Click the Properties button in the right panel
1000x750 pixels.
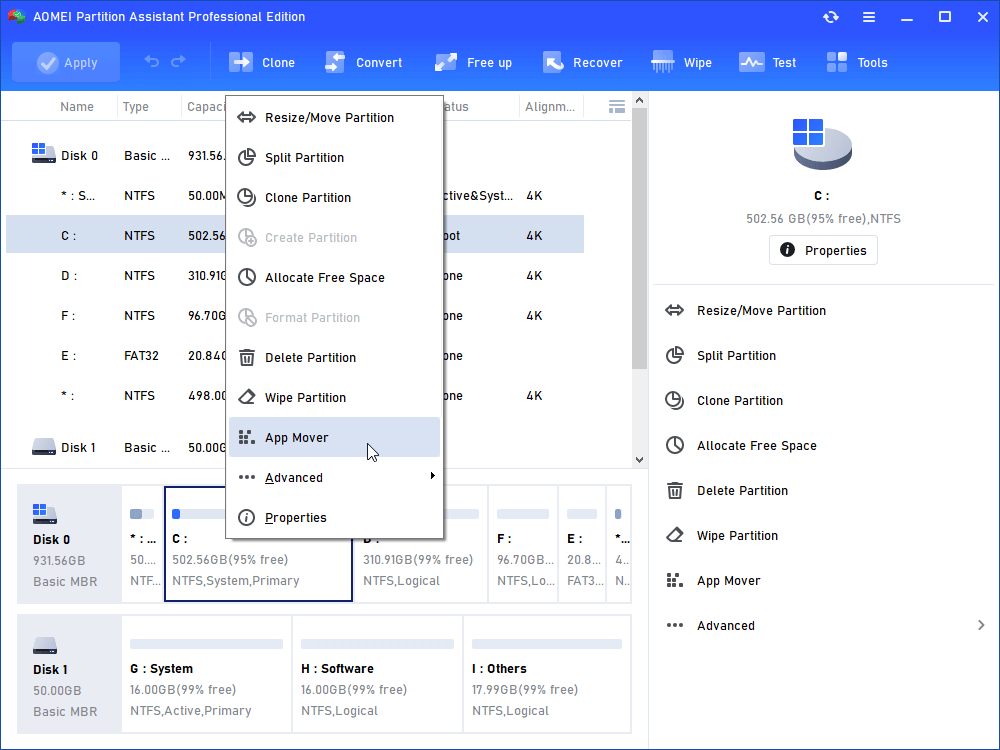[823, 250]
